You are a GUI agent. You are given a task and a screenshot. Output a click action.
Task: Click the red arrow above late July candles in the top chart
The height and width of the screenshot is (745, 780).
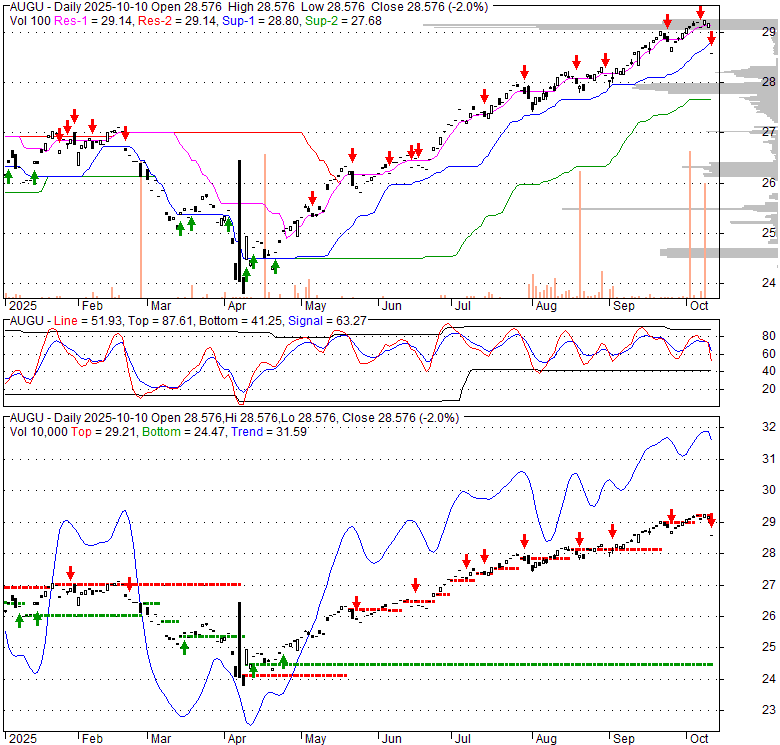pyautogui.click(x=524, y=71)
